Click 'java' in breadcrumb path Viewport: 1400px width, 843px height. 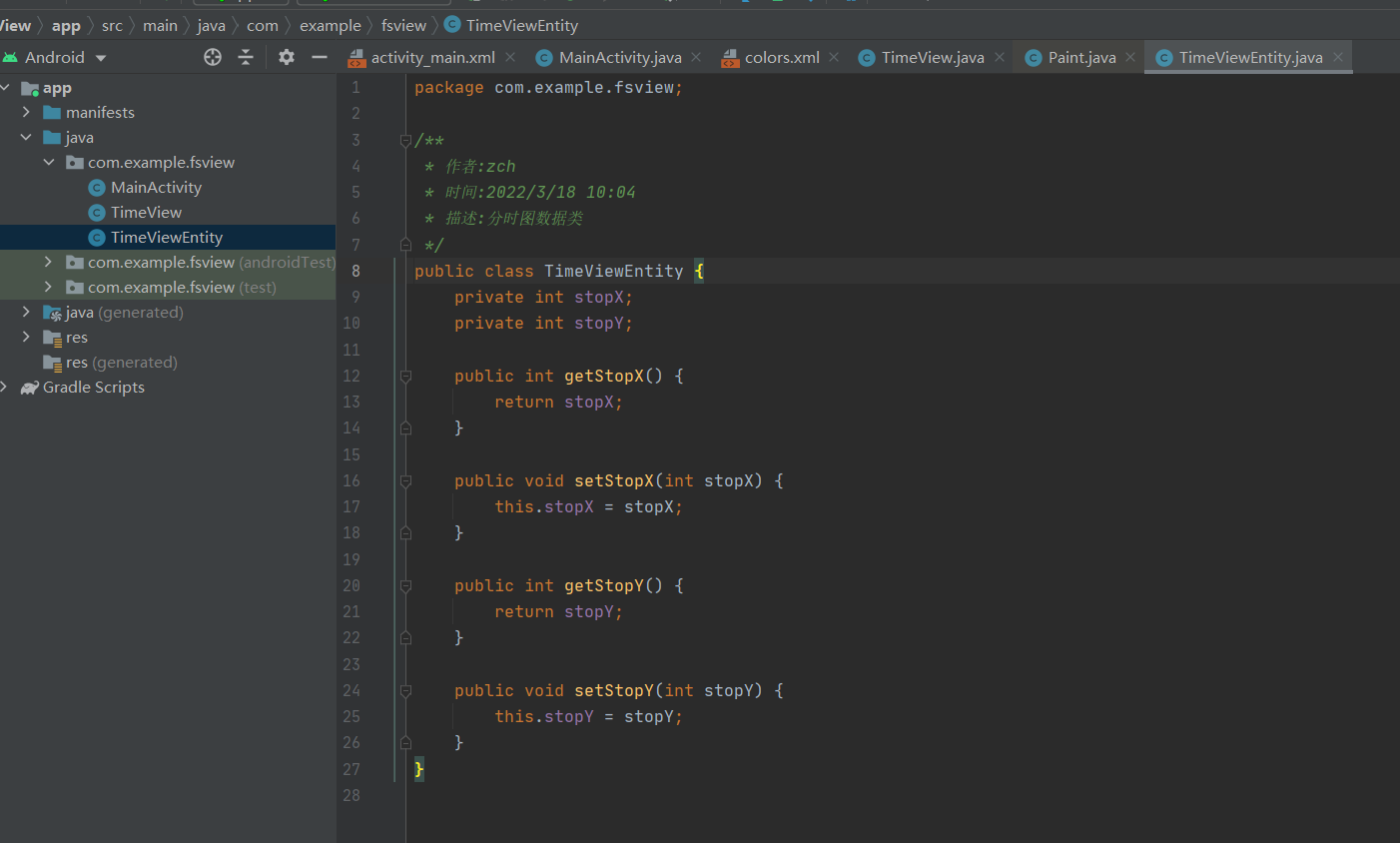[x=211, y=26]
